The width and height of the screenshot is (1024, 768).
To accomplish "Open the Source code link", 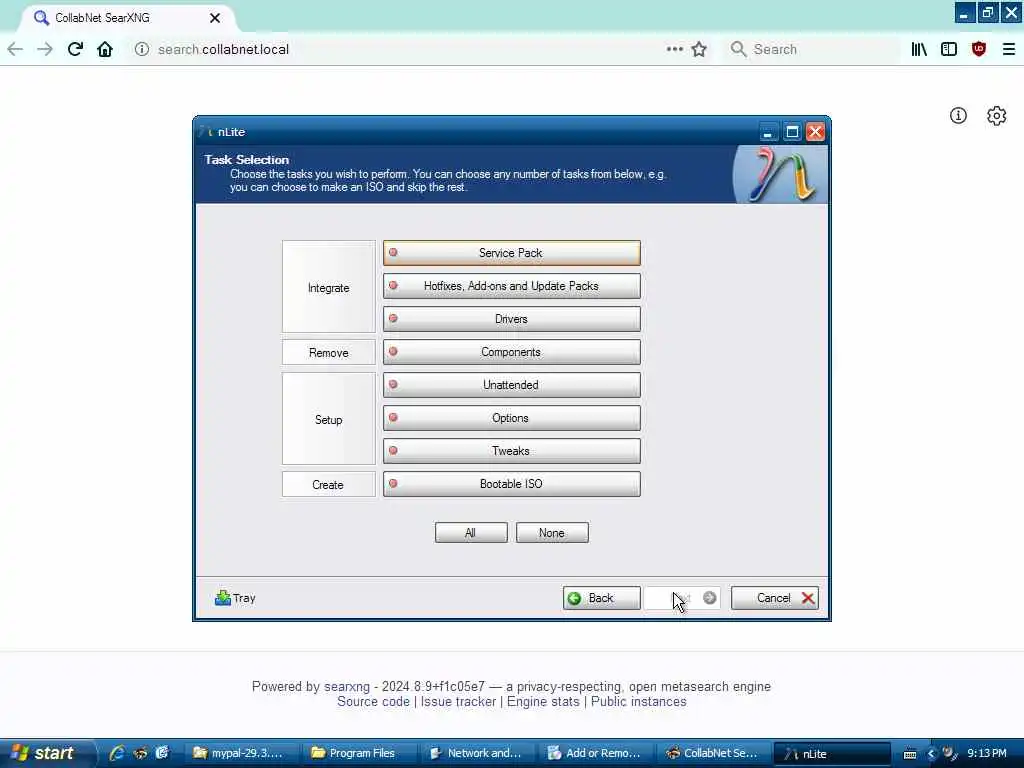I will 374,701.
